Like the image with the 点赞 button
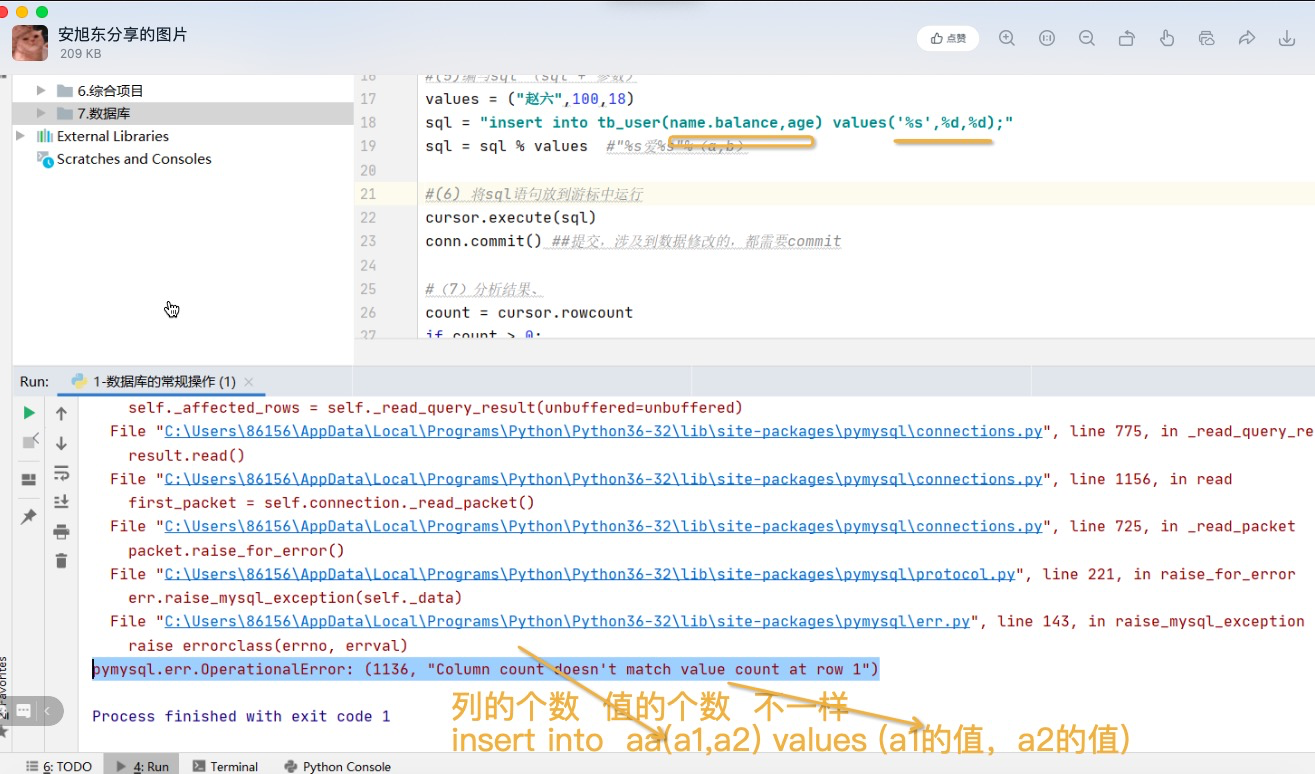Image resolution: width=1315 pixels, height=774 pixels. 948,39
